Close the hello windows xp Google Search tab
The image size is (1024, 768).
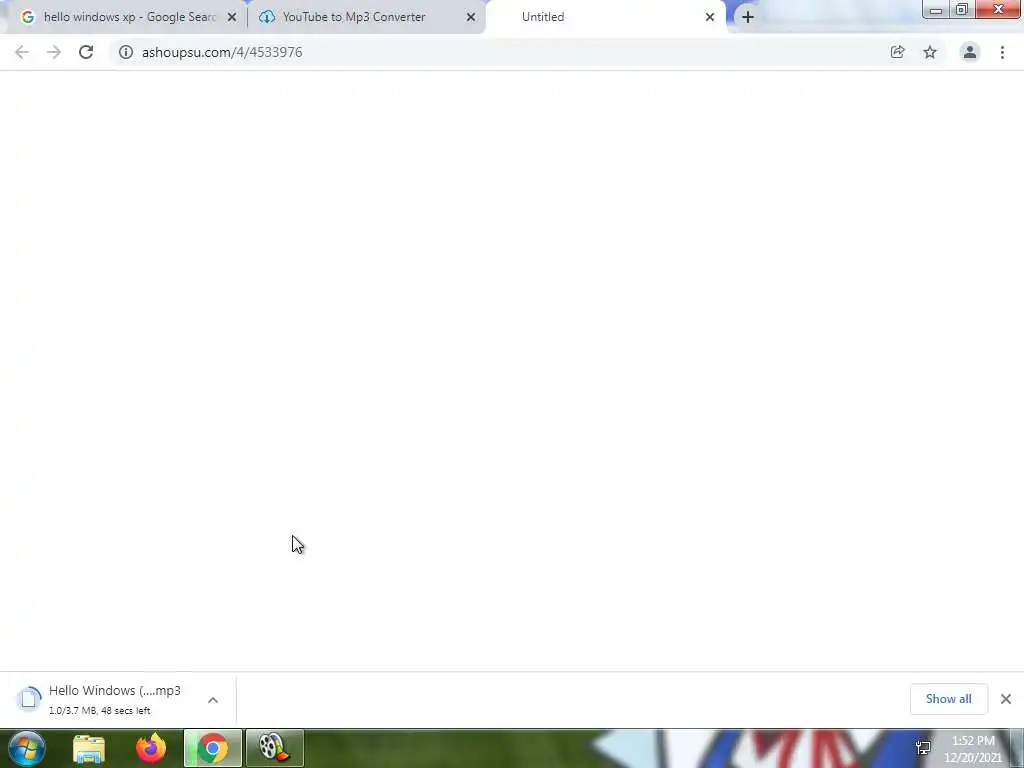pyautogui.click(x=232, y=17)
